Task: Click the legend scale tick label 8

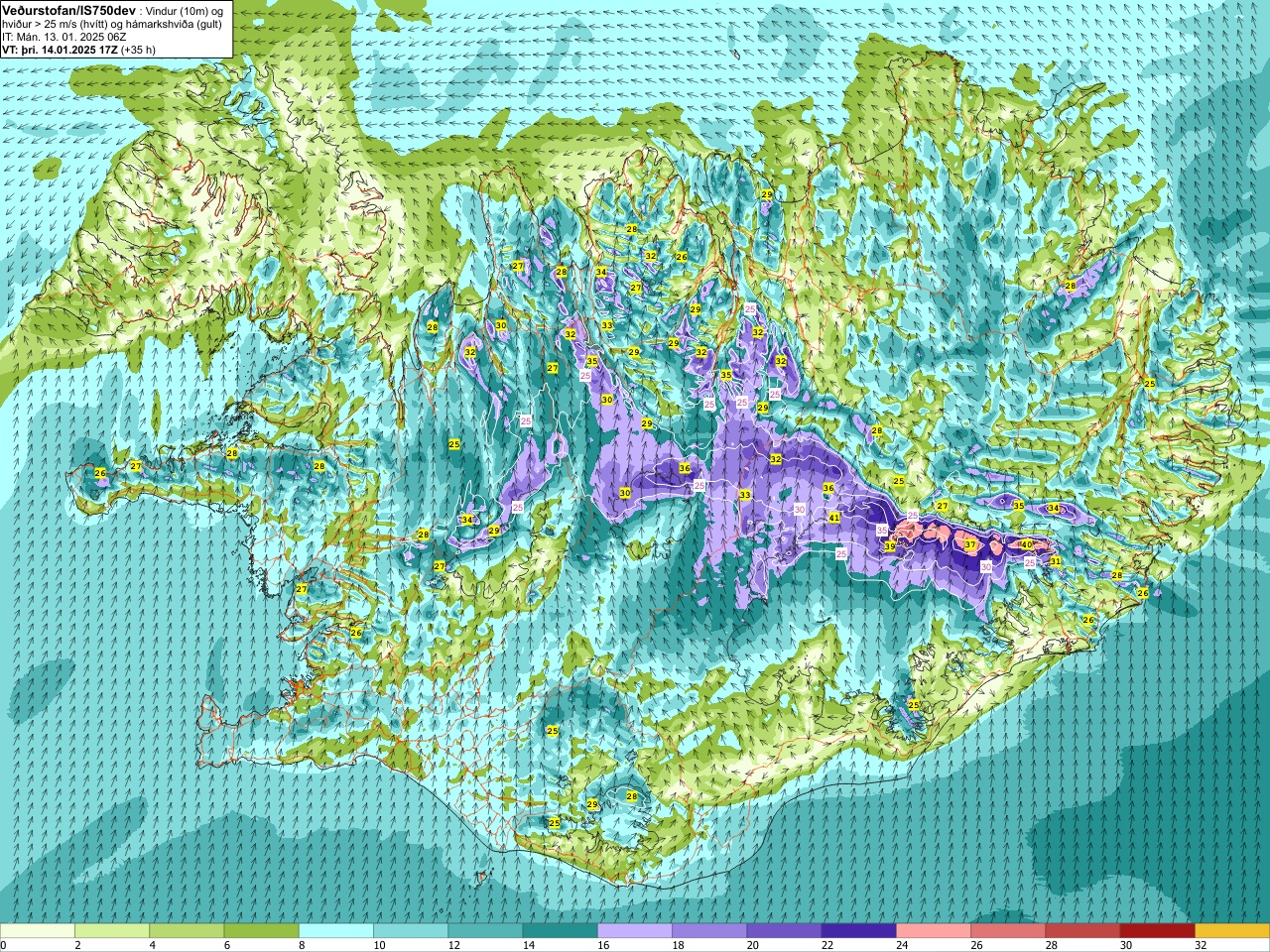Action: click(x=302, y=945)
